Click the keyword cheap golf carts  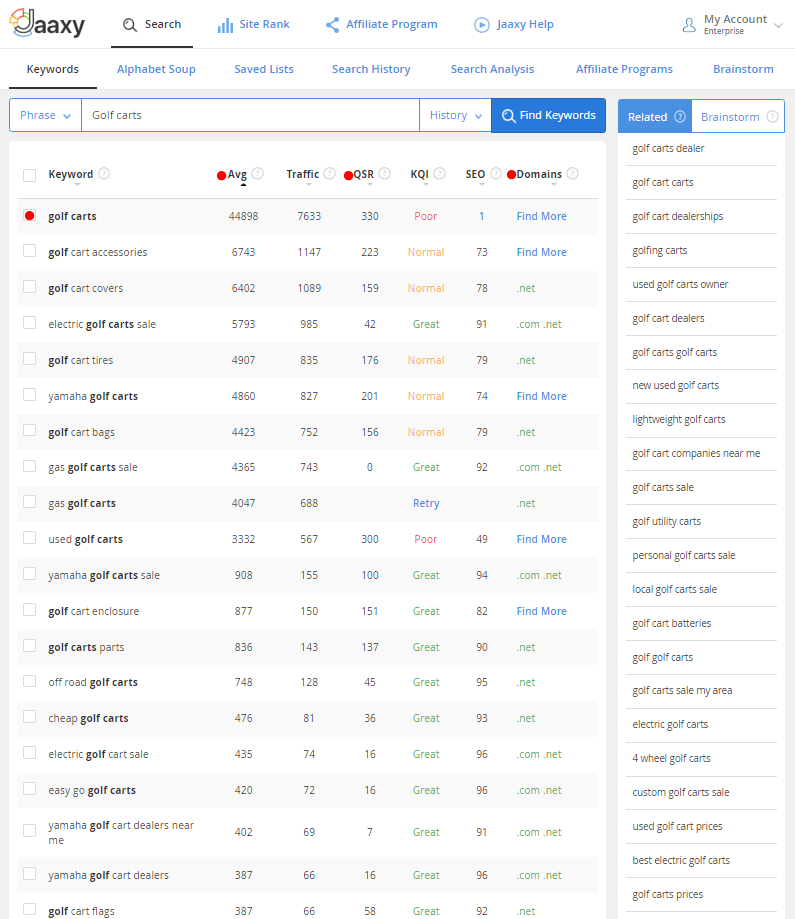tap(89, 719)
